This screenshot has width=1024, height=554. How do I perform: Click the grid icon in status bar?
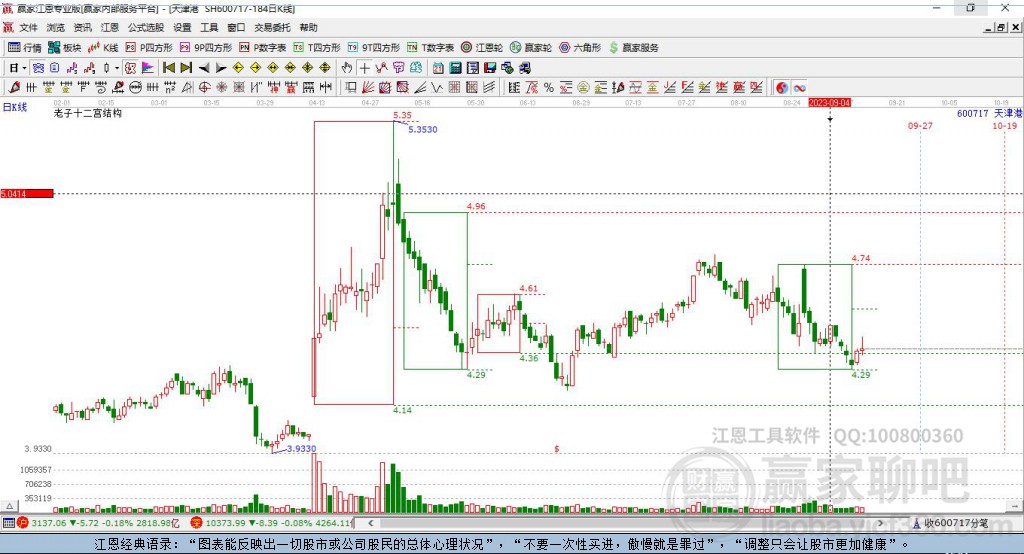(8, 523)
